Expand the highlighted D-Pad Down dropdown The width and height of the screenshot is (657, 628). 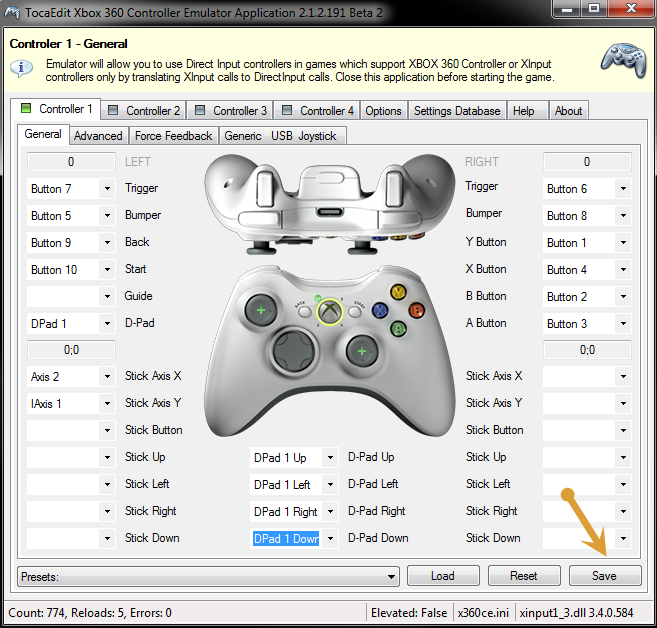(330, 538)
